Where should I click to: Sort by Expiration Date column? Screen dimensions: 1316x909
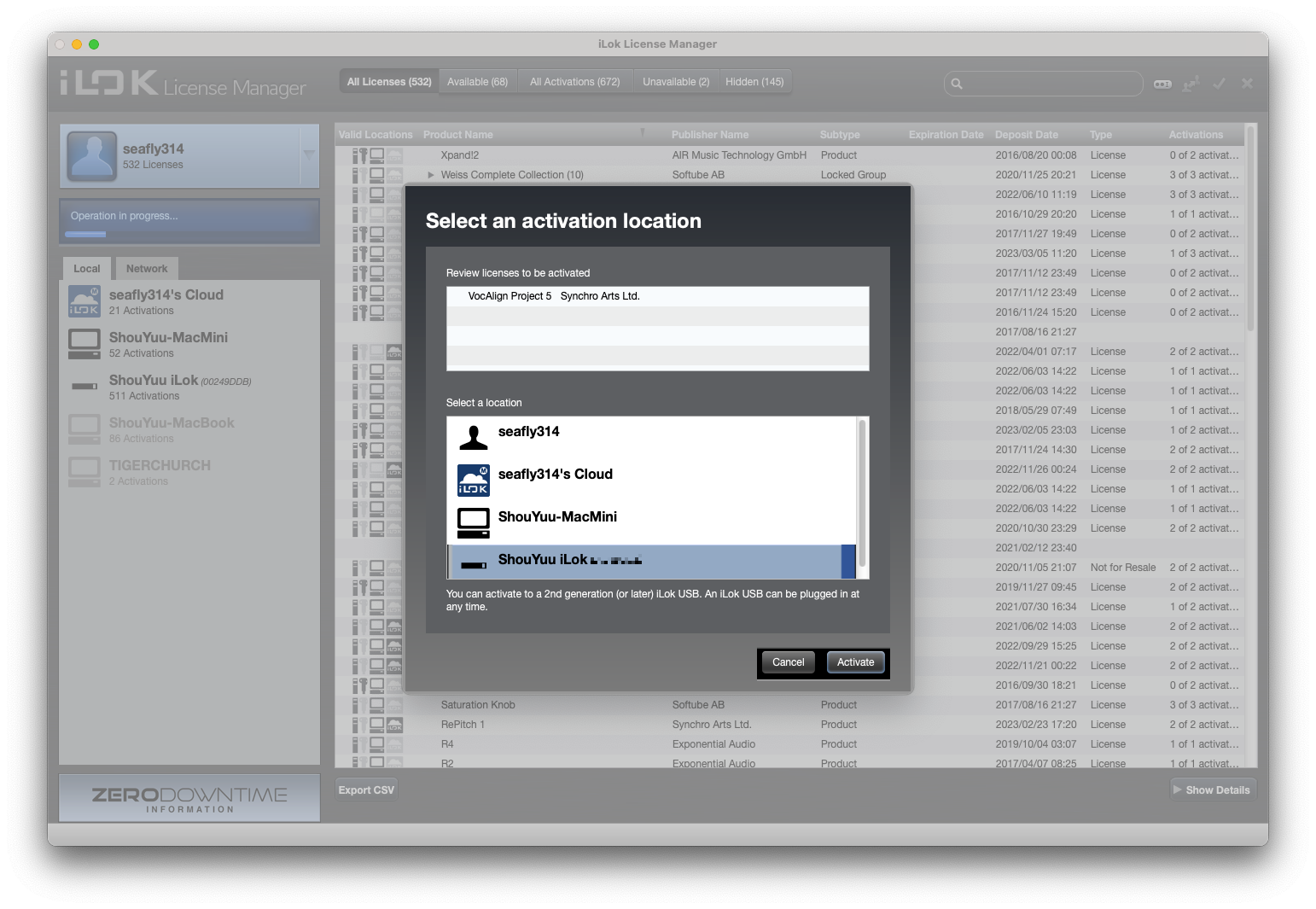click(946, 135)
